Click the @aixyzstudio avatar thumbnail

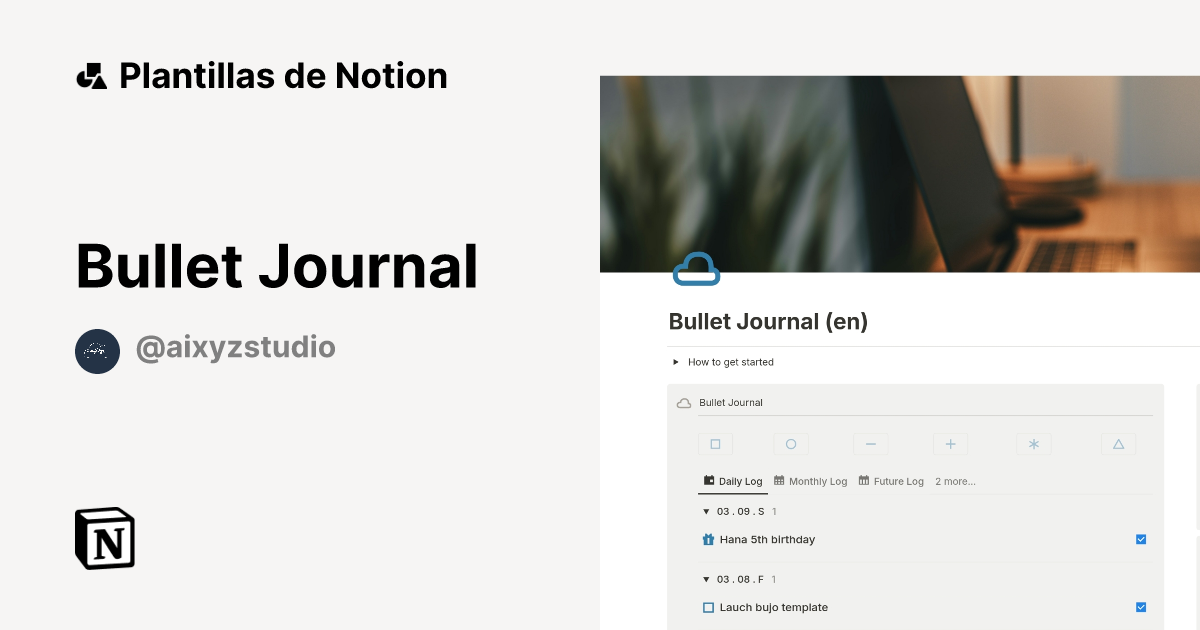[97, 351]
